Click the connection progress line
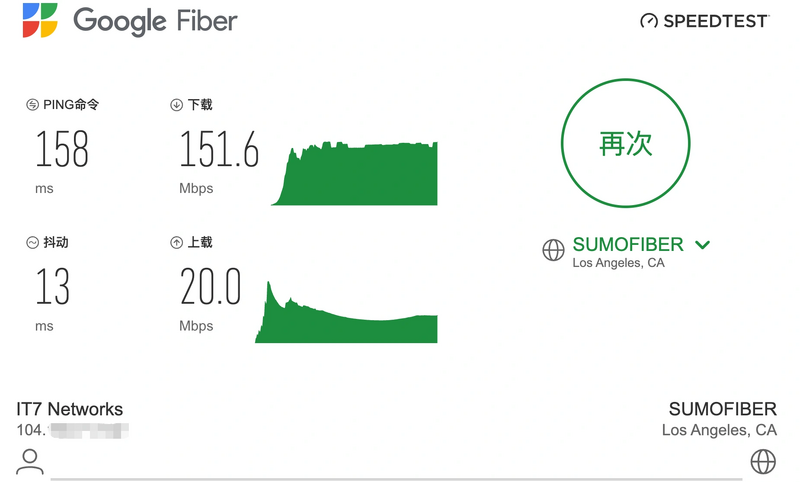The width and height of the screenshot is (800, 482). click(x=400, y=478)
